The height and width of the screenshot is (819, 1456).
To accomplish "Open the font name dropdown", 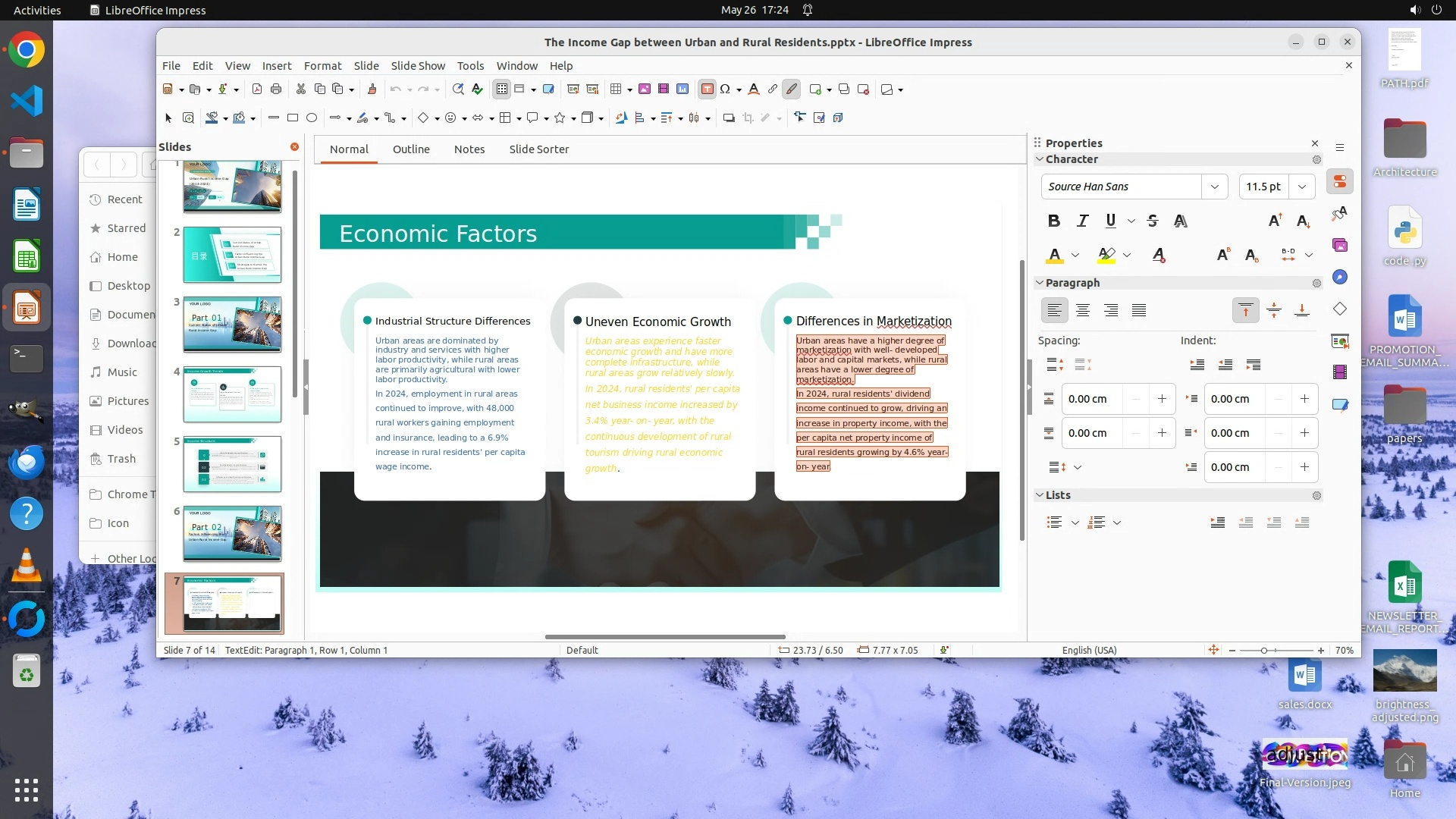I will tap(1214, 187).
